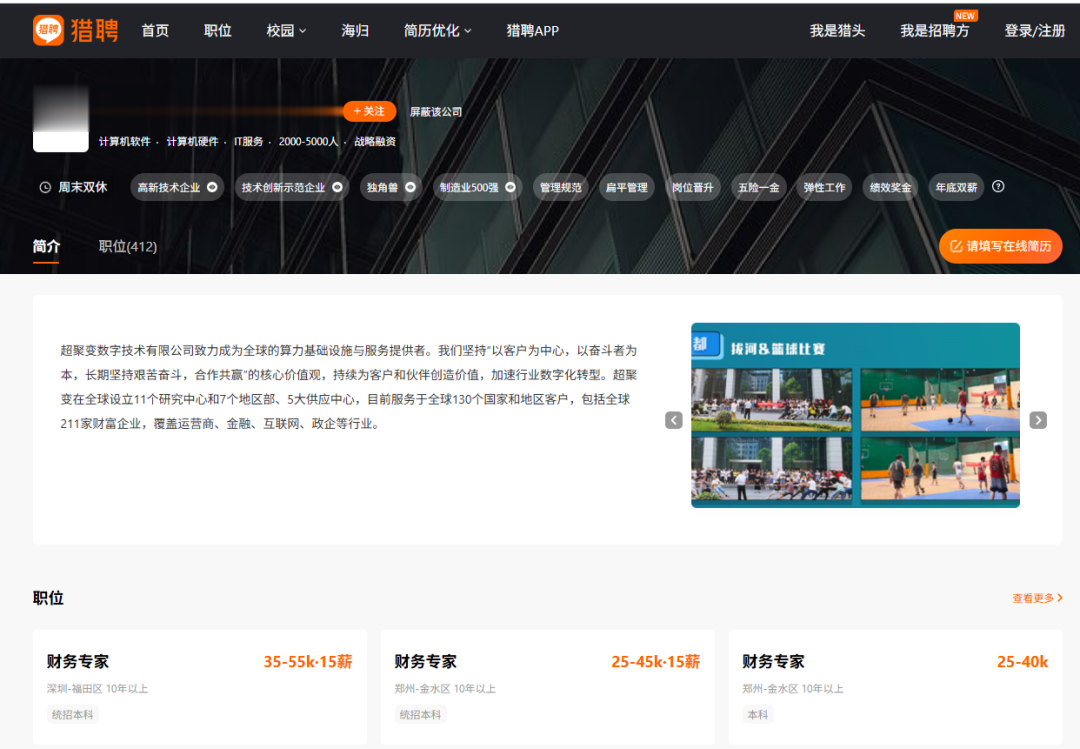Click the 查看更多 link in 职位 section

pos(1035,597)
